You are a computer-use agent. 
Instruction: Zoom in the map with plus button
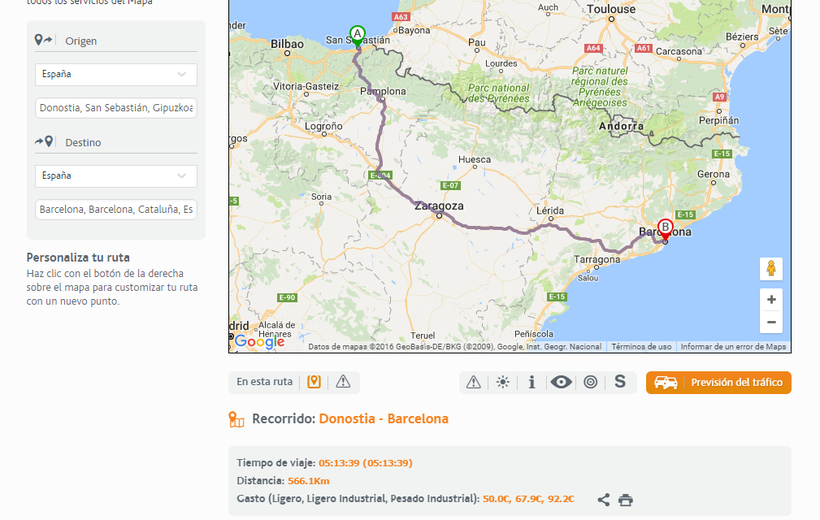pos(771,299)
